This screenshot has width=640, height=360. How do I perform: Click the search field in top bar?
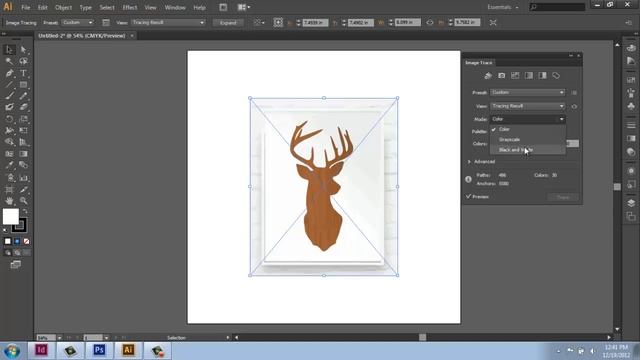[557, 7]
